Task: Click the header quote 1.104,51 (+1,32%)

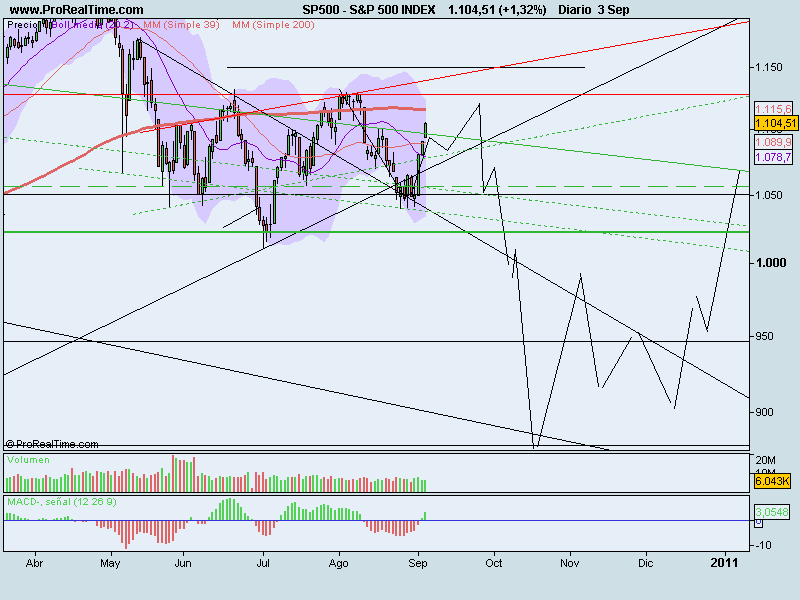Action: tap(497, 10)
